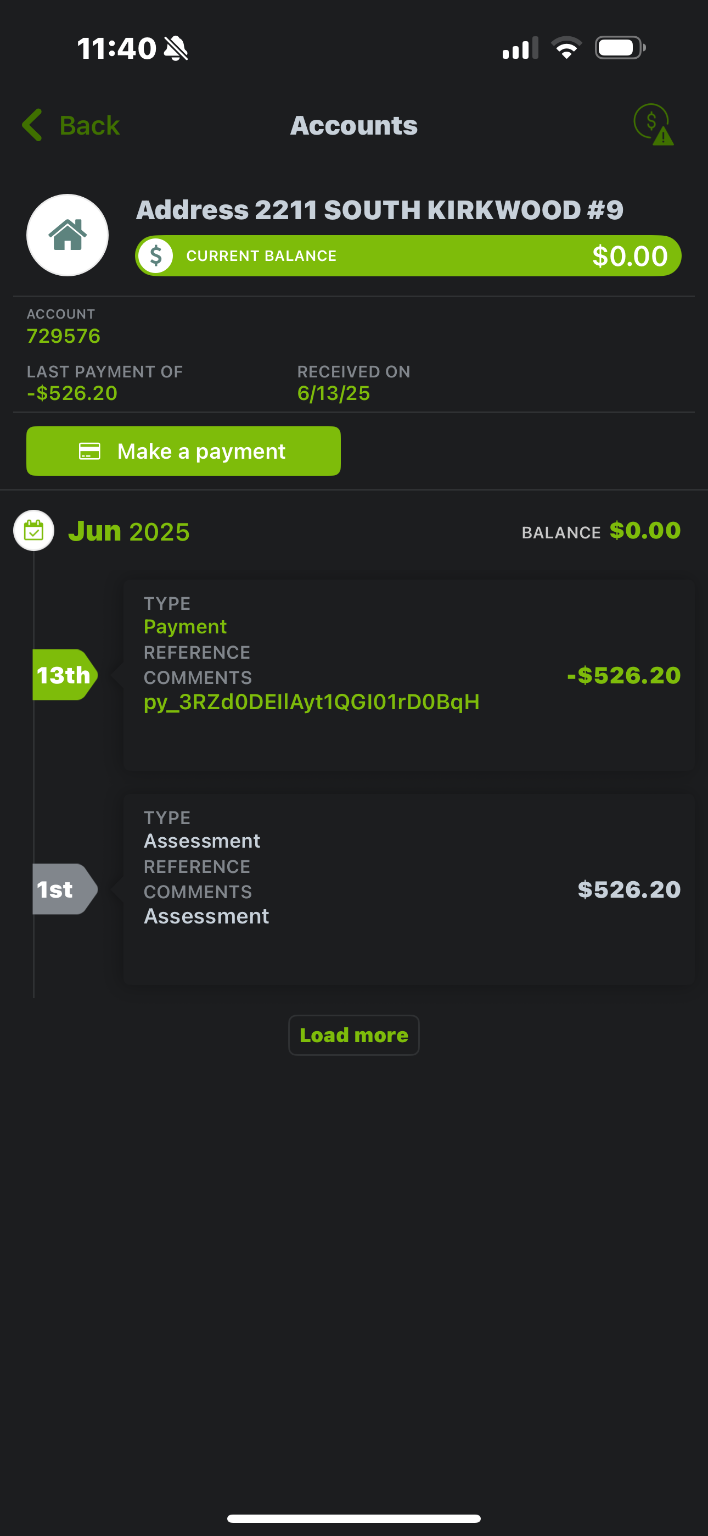Tap the silent bell status icon

[176, 48]
